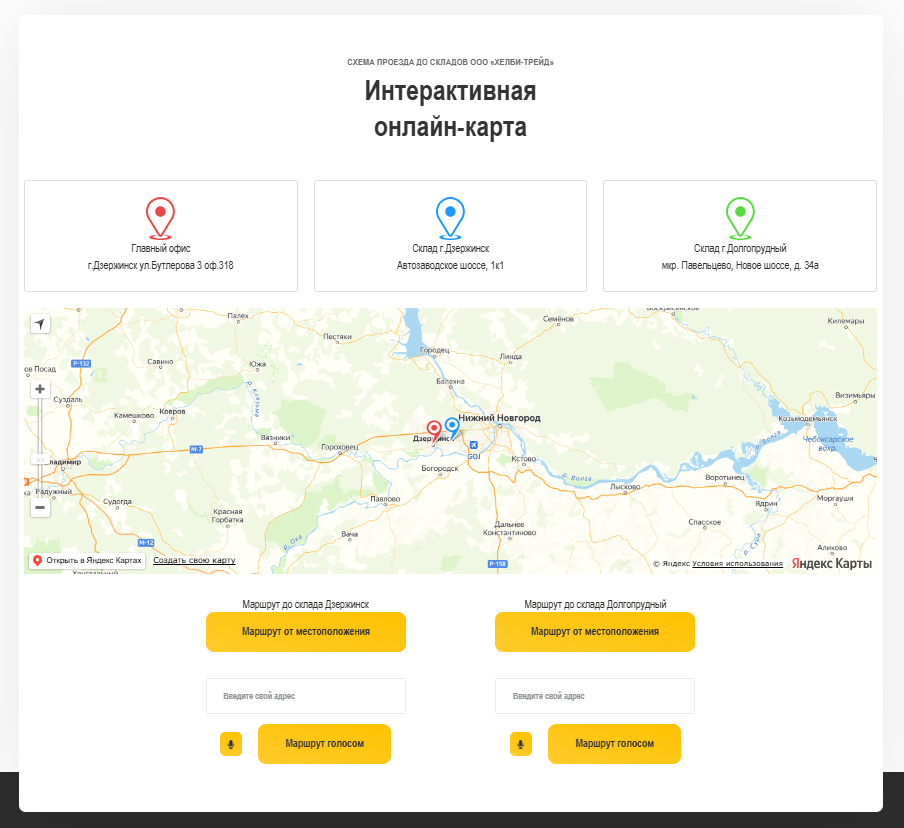Screen dimensions: 904x828
Task: Select the blue marker on the map
Action: pos(452,428)
